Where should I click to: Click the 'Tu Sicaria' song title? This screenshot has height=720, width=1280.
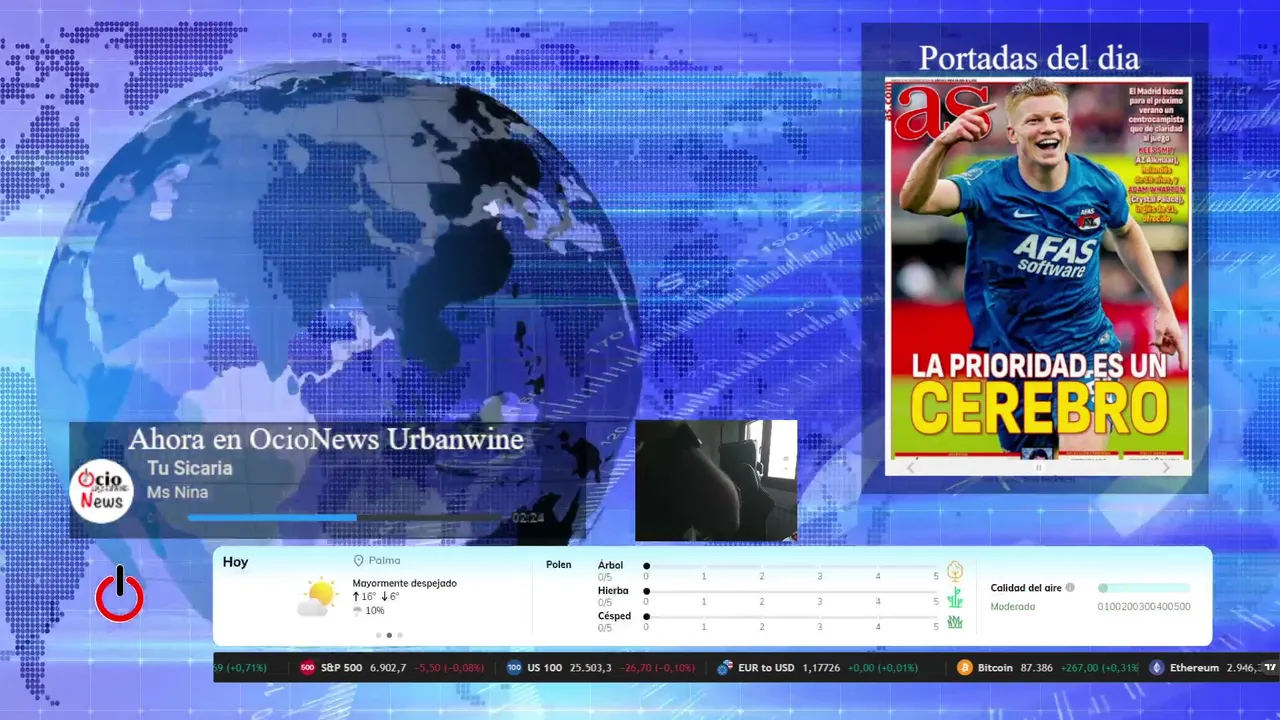tap(189, 468)
